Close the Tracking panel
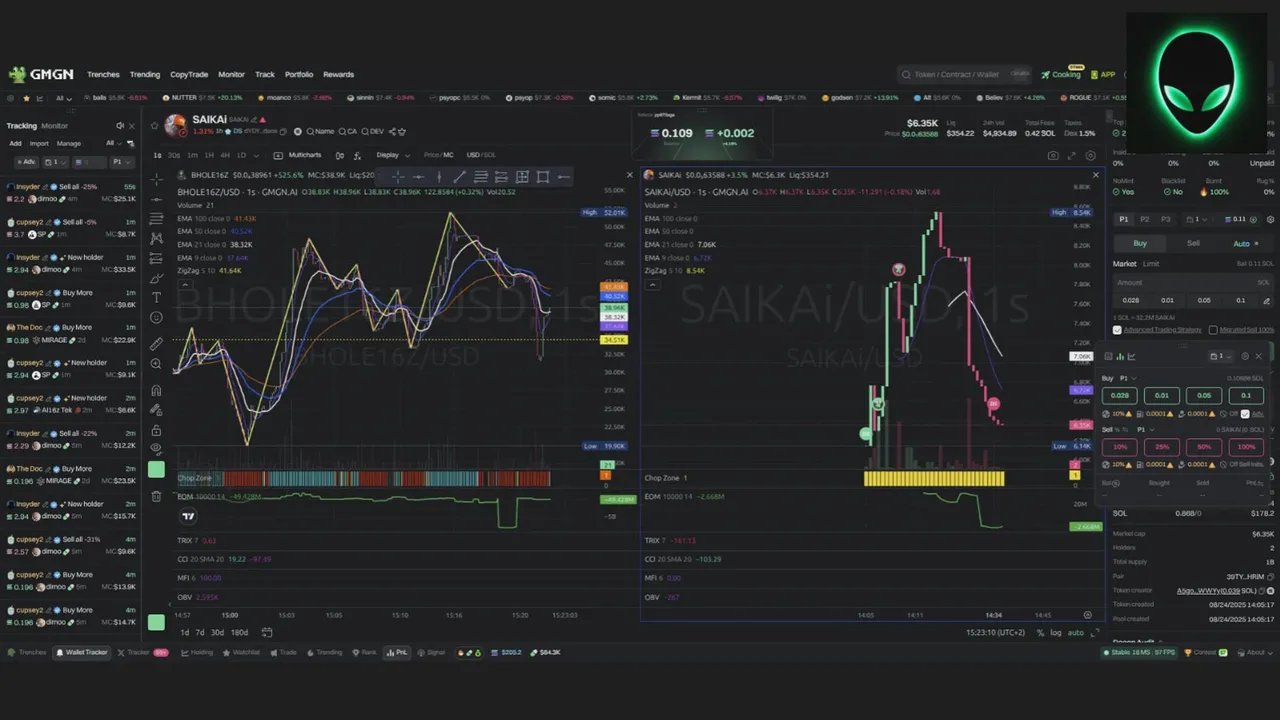This screenshot has height=720, width=1280. (131, 126)
